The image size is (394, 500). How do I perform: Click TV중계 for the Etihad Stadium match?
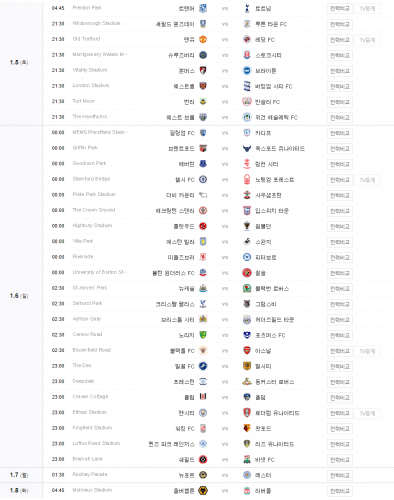[x=367, y=413]
